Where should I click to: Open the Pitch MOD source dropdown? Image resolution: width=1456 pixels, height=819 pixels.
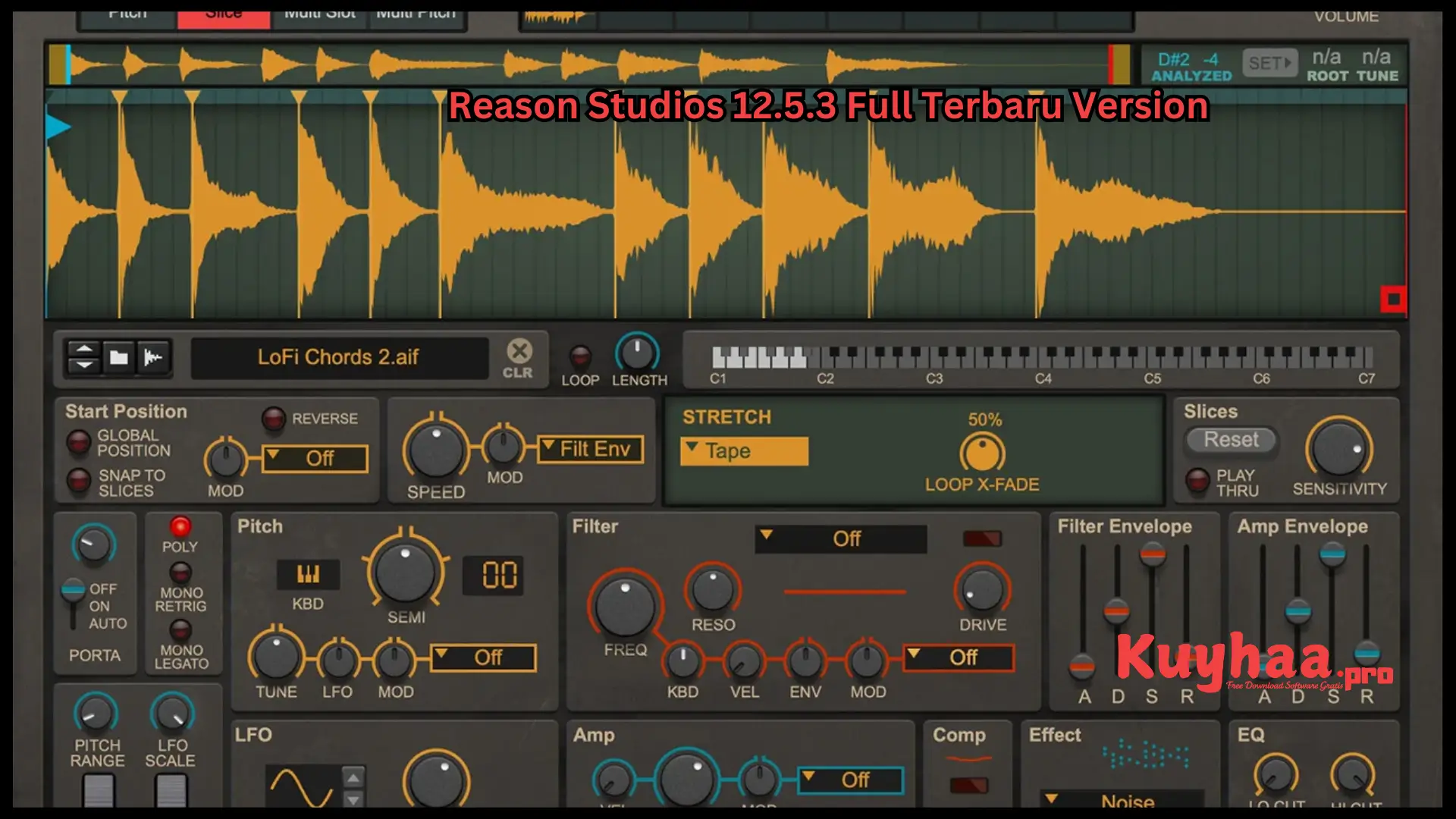(483, 657)
